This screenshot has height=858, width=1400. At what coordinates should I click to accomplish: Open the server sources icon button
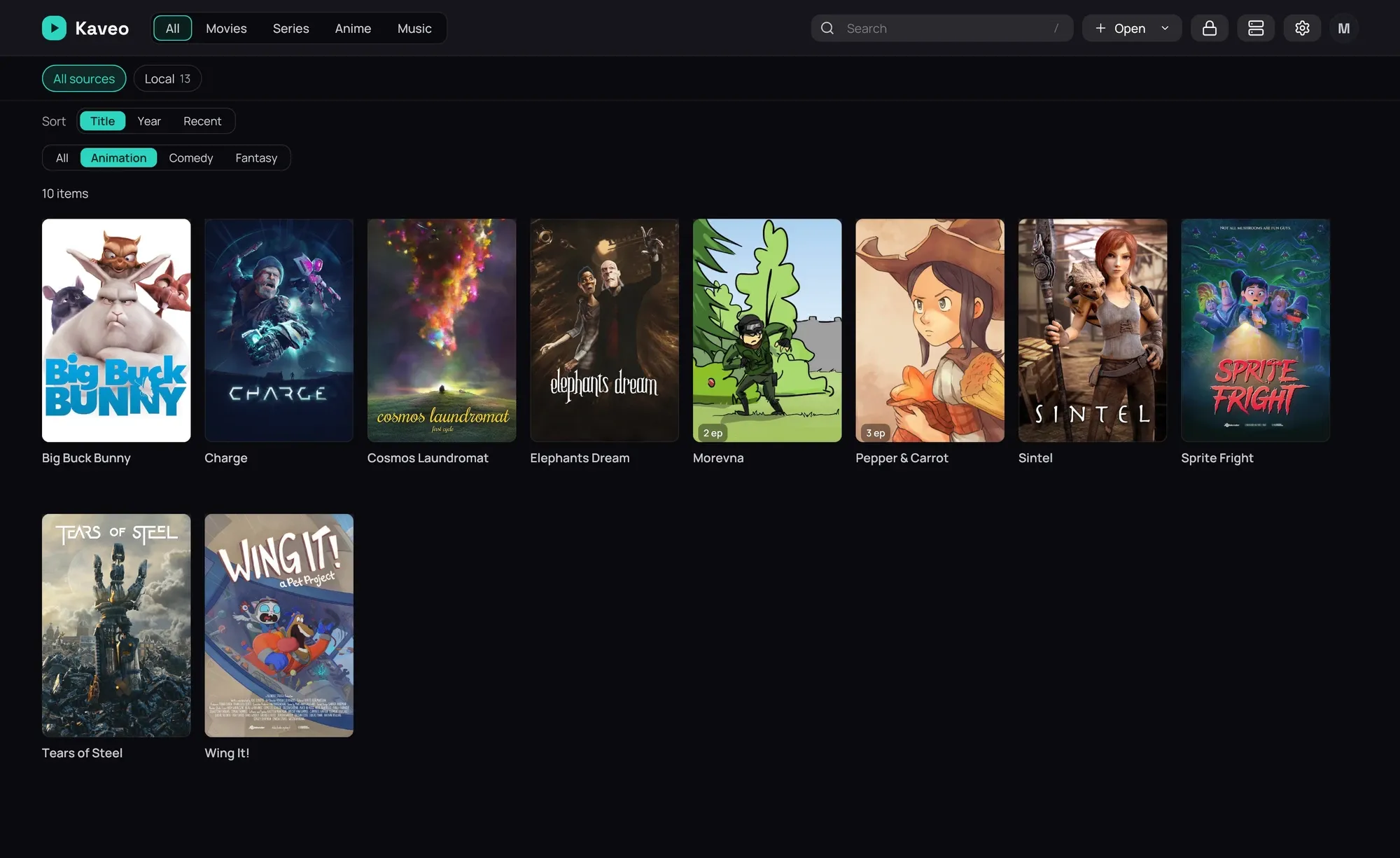(1256, 28)
